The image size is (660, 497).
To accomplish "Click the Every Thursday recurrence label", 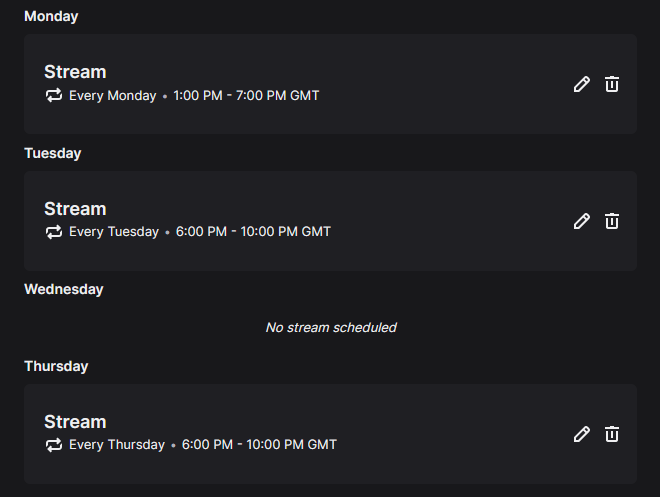I will point(117,445).
